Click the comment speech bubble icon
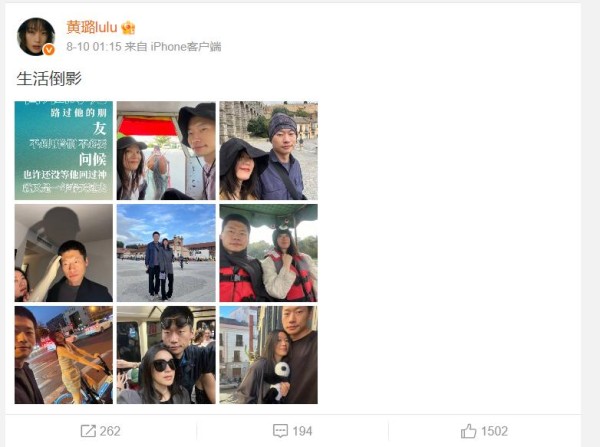Screen dimensions: 600x447 (280, 431)
